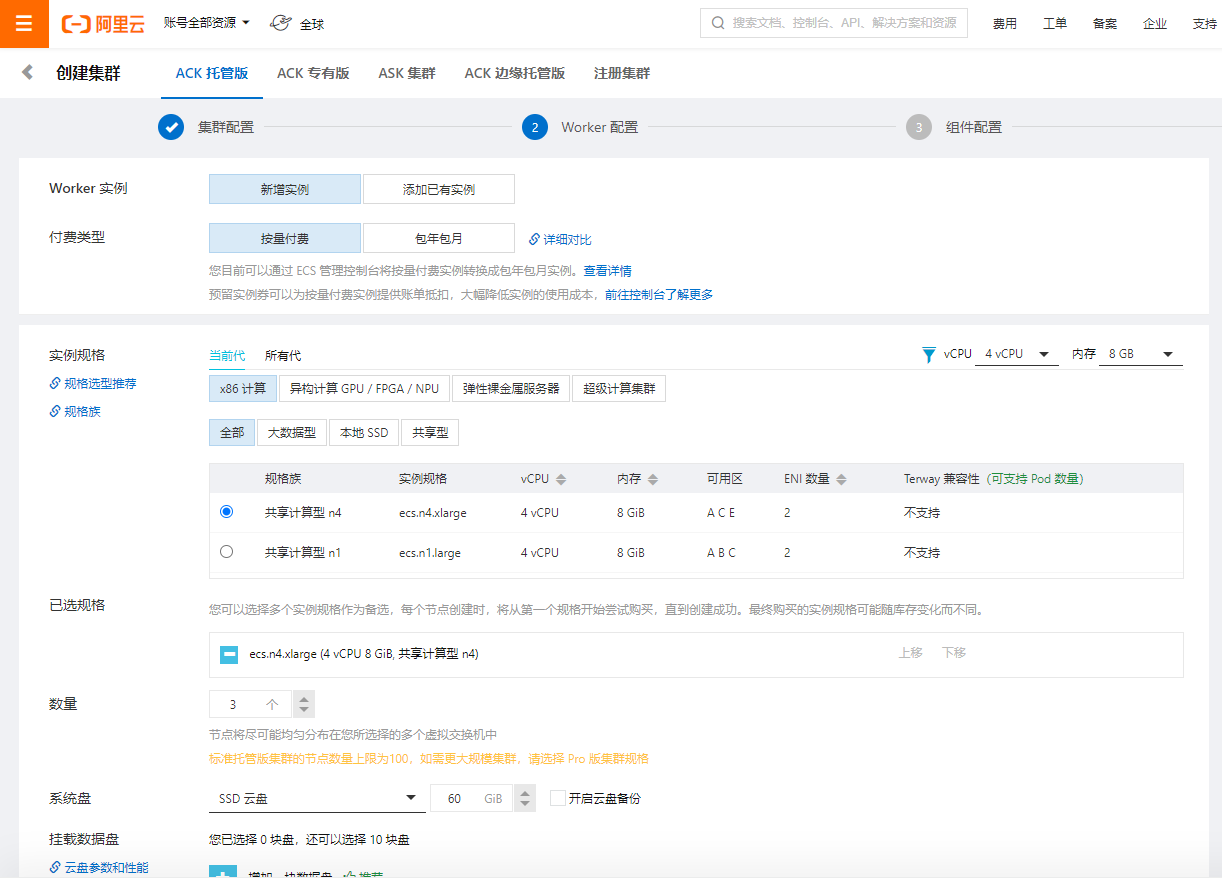
Task: Open the 规格选型推荐 link
Action: pos(100,383)
